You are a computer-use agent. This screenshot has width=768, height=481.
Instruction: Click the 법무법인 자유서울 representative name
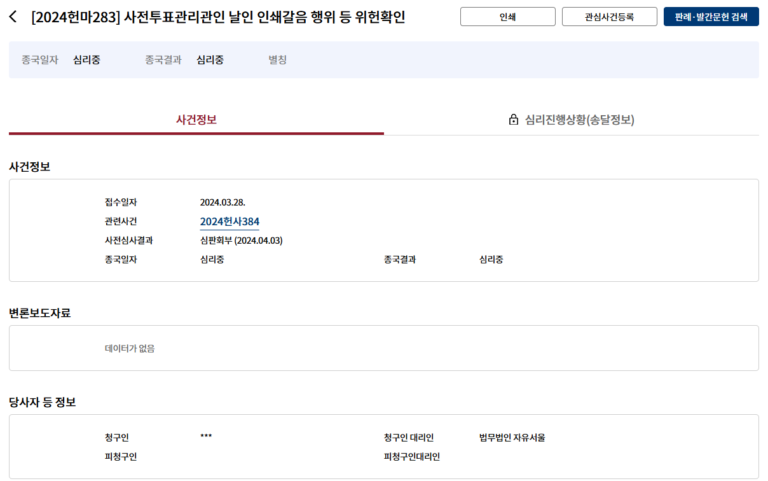[512, 437]
